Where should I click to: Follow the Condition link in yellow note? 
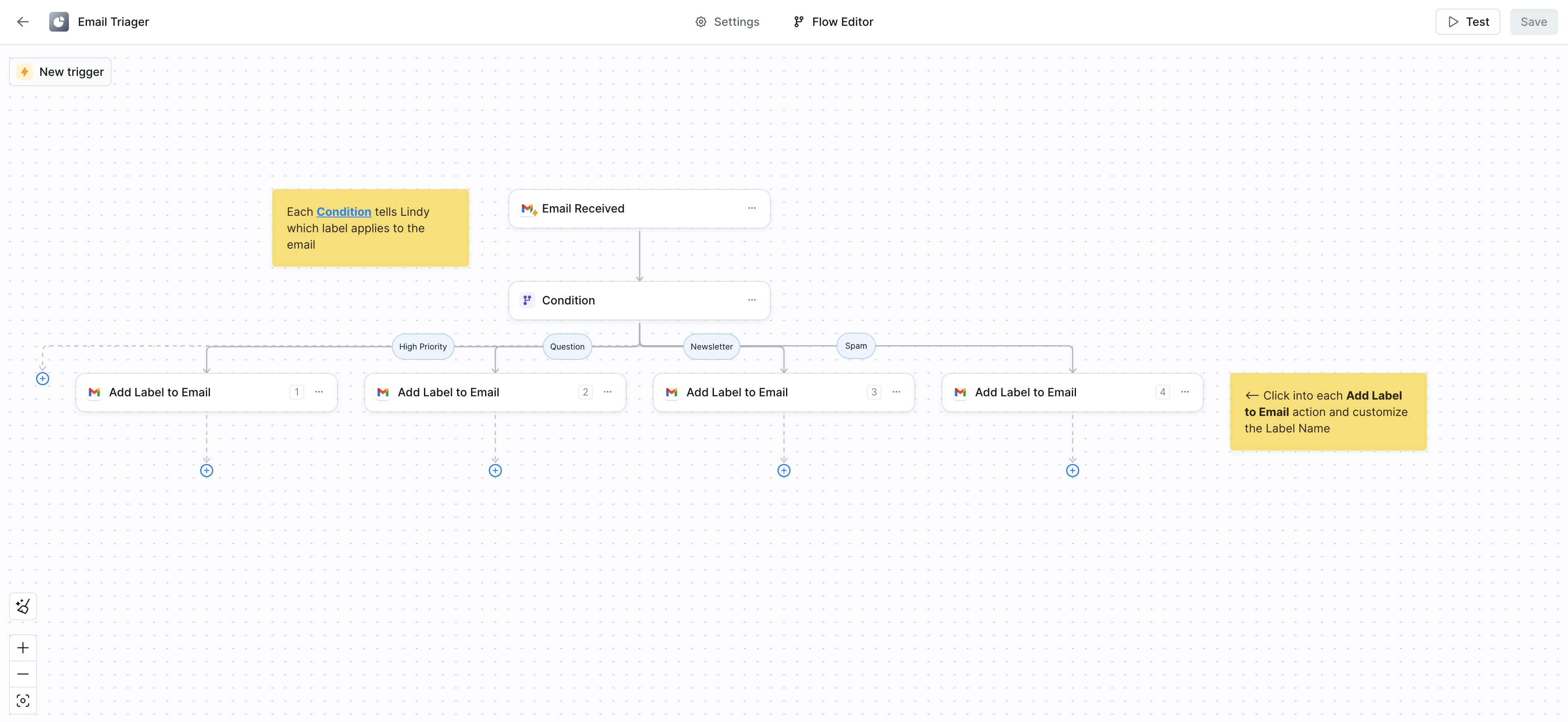pyautogui.click(x=343, y=212)
